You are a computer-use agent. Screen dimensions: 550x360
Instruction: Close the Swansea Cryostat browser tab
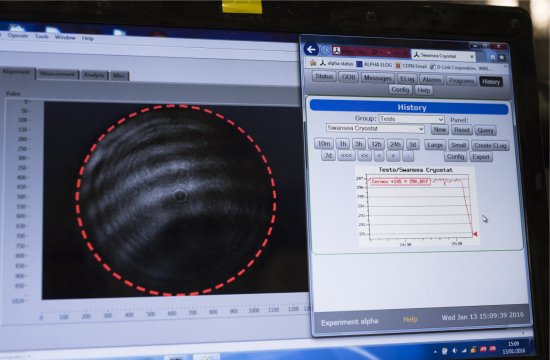(472, 56)
